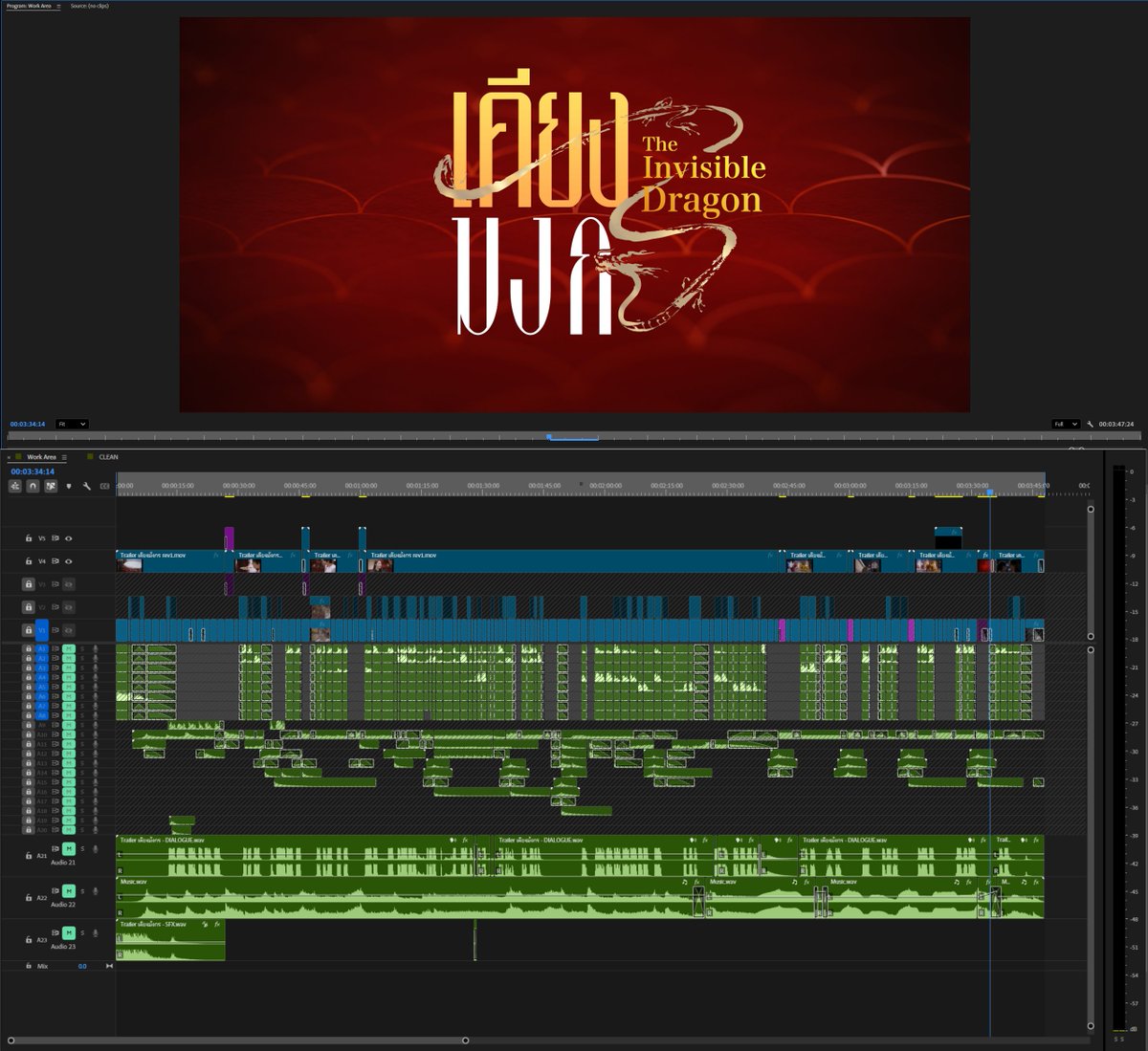Viewport: 1148px width, 1051px height.
Task: Toggle sync lock on track V1
Action: (55, 630)
